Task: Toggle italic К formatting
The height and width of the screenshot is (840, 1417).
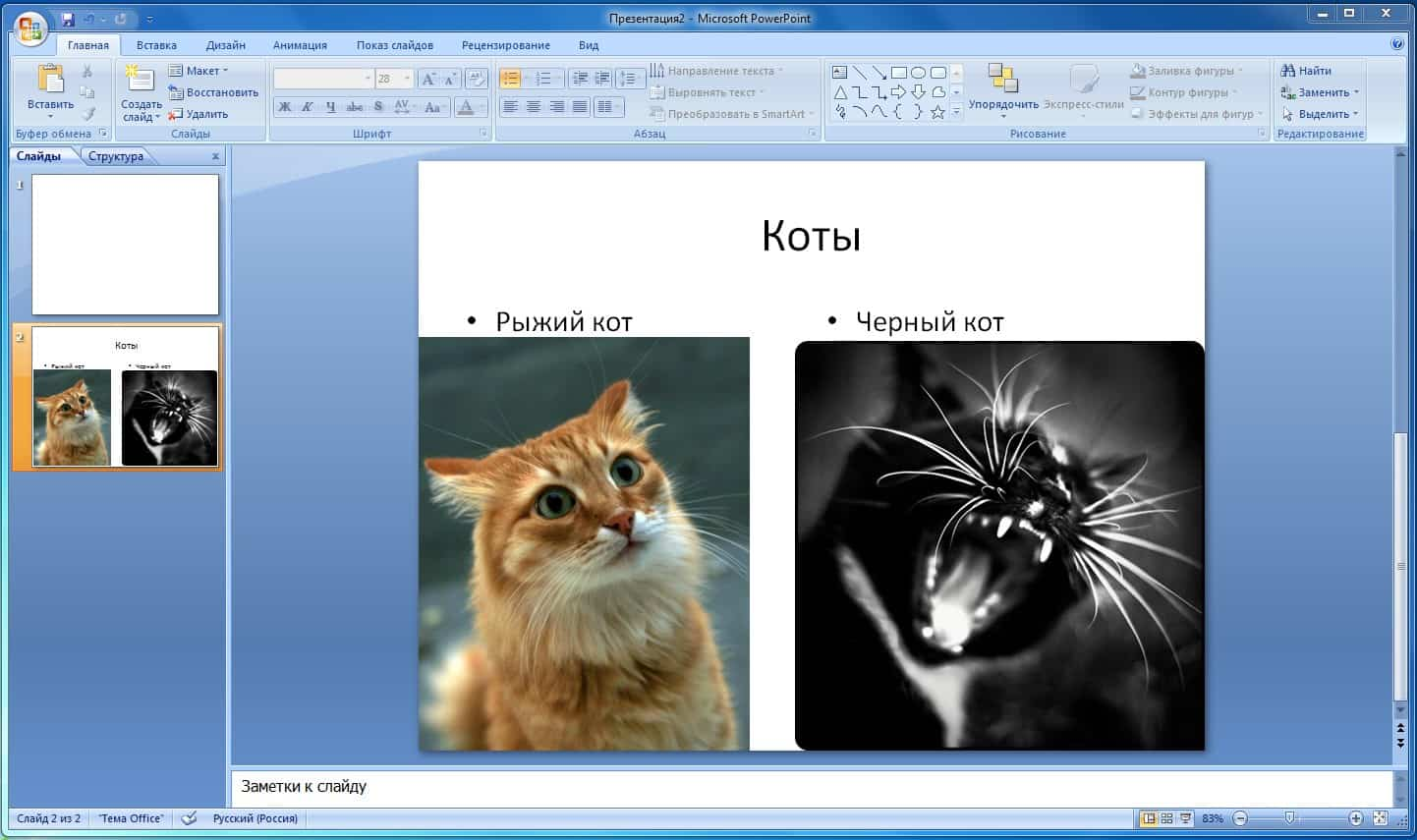Action: point(308,107)
